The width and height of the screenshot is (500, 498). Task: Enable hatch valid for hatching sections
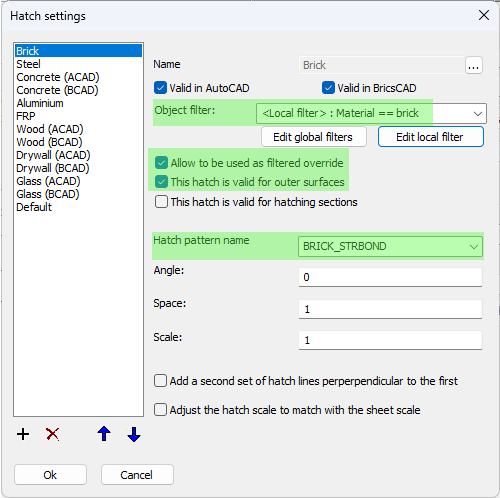point(161,202)
